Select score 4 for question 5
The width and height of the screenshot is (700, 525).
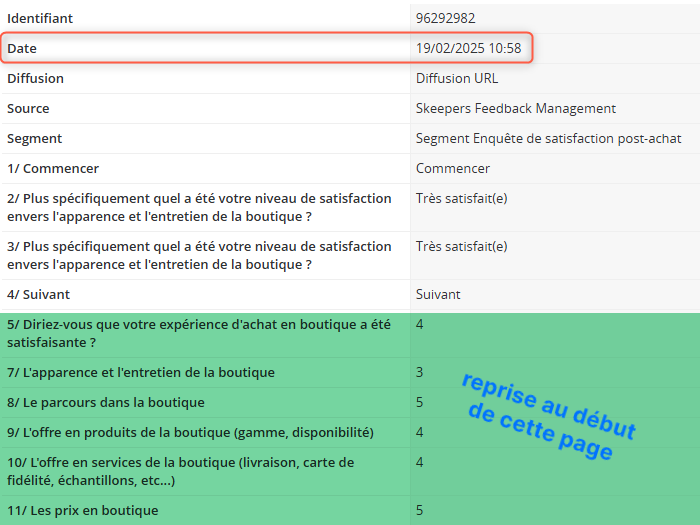click(419, 325)
